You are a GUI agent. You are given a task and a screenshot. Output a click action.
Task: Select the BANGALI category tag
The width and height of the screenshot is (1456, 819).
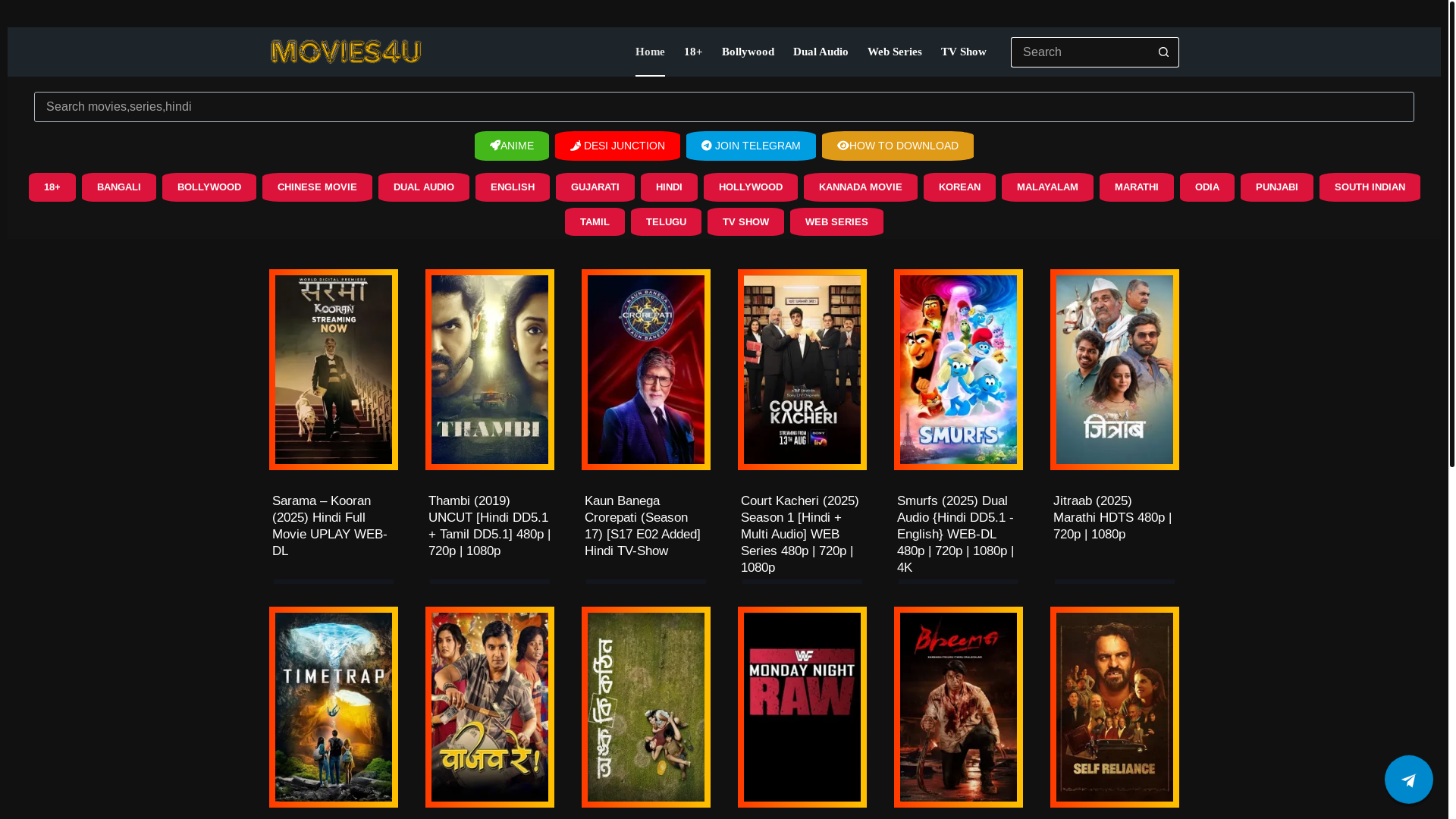pos(119,187)
